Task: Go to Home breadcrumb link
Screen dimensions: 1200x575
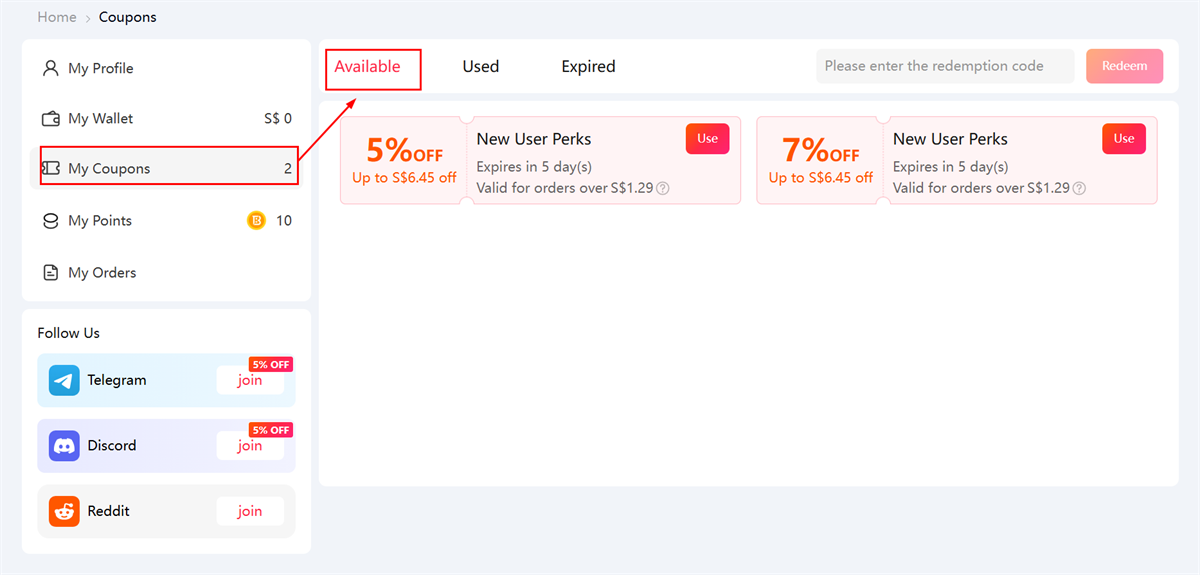Action: (57, 17)
